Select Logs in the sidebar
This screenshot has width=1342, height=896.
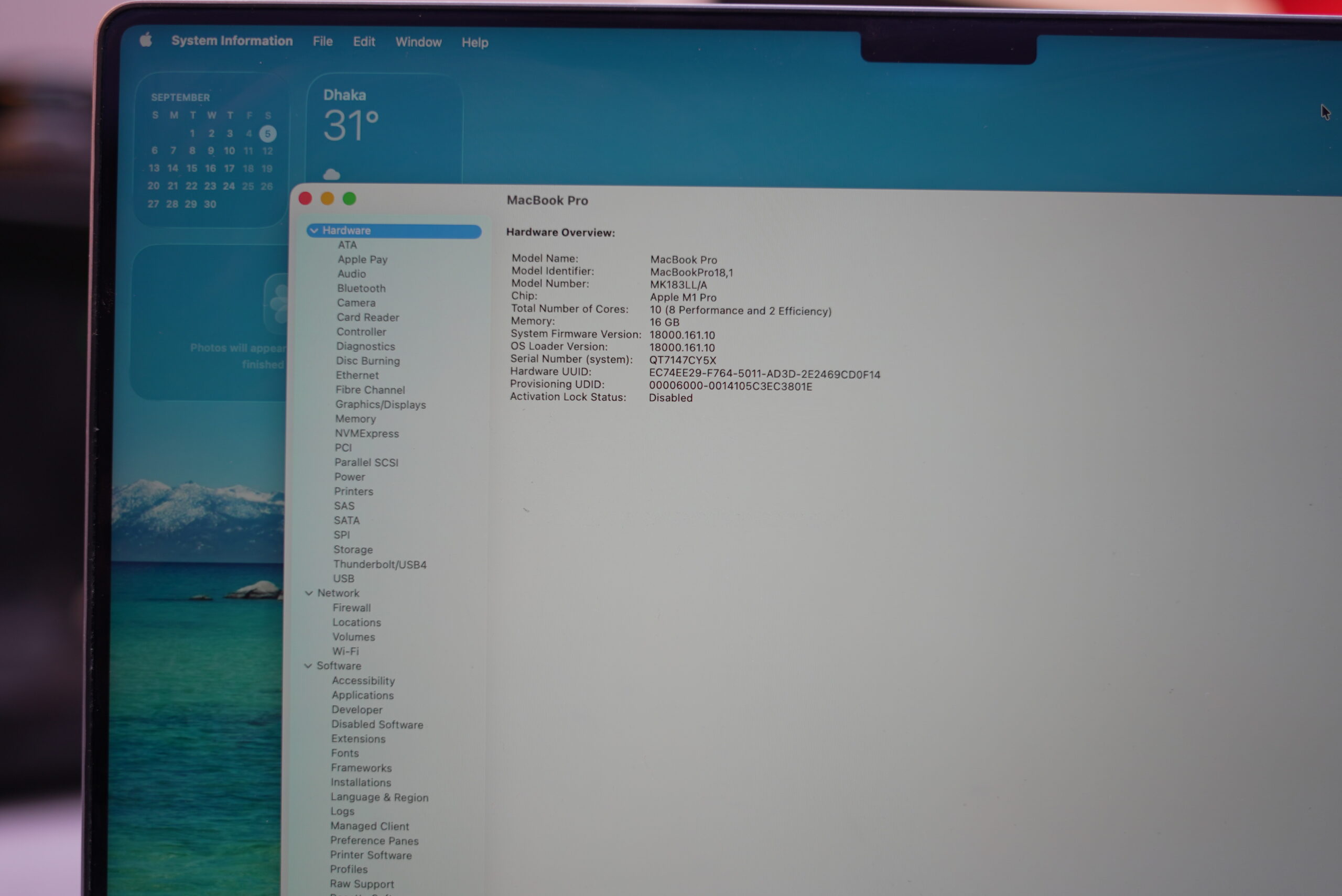pyautogui.click(x=342, y=812)
